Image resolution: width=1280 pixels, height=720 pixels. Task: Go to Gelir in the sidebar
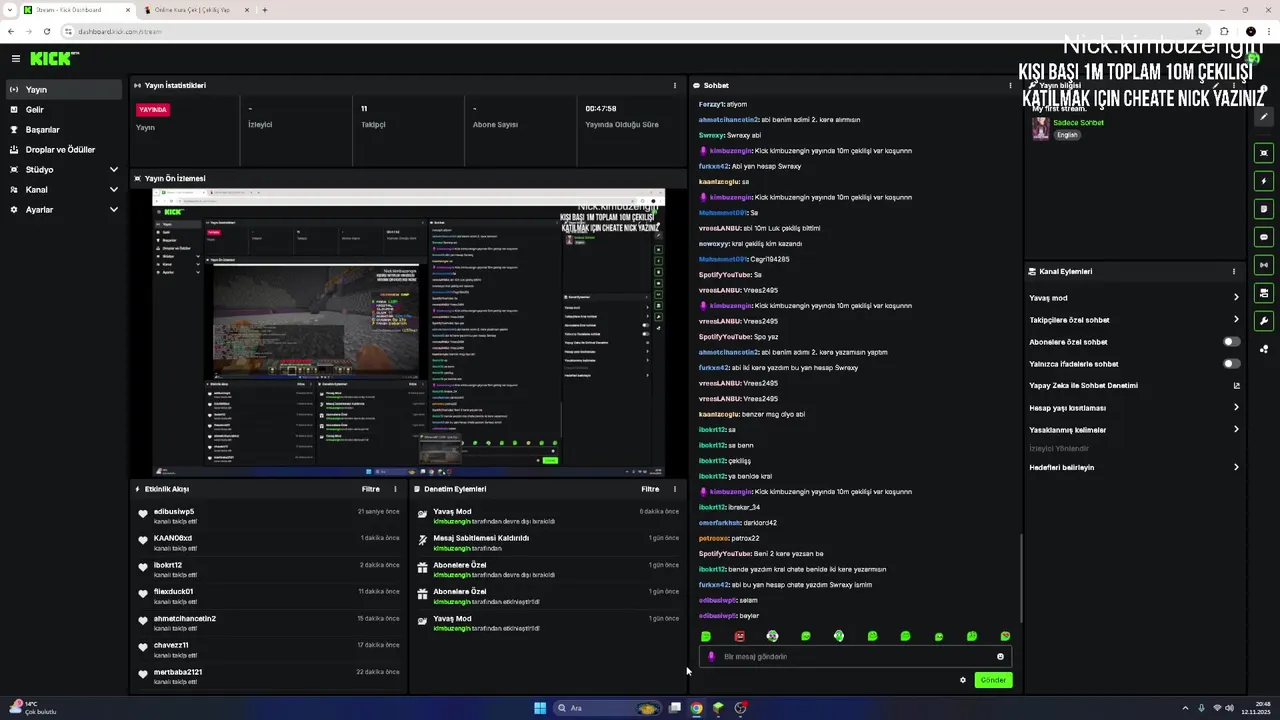tap(64, 110)
